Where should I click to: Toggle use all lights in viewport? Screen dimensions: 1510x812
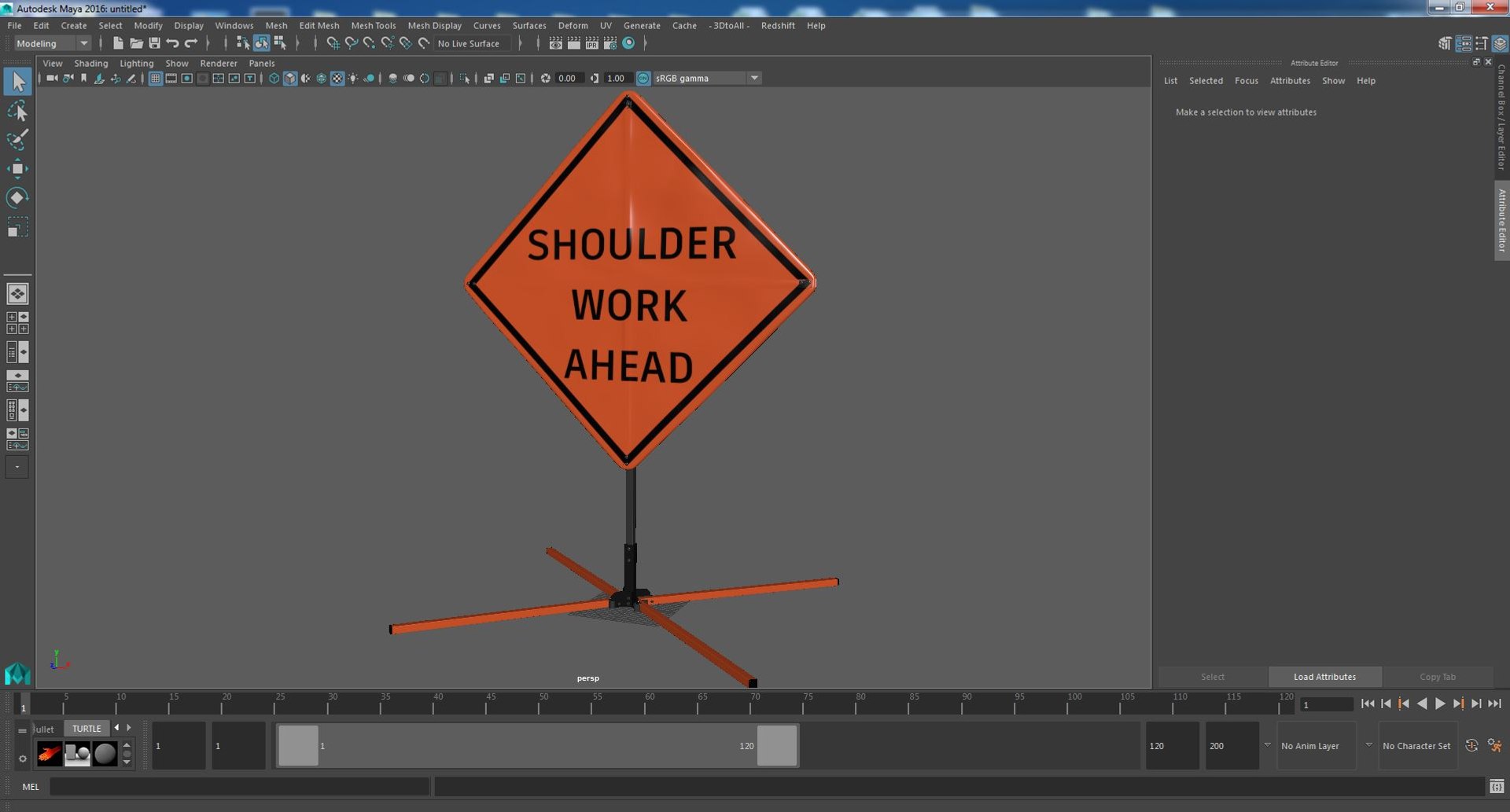click(x=353, y=78)
